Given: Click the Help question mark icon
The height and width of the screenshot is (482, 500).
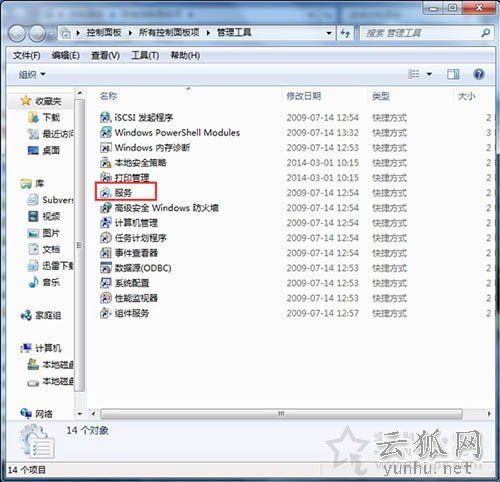Looking at the screenshot, I should (x=479, y=74).
